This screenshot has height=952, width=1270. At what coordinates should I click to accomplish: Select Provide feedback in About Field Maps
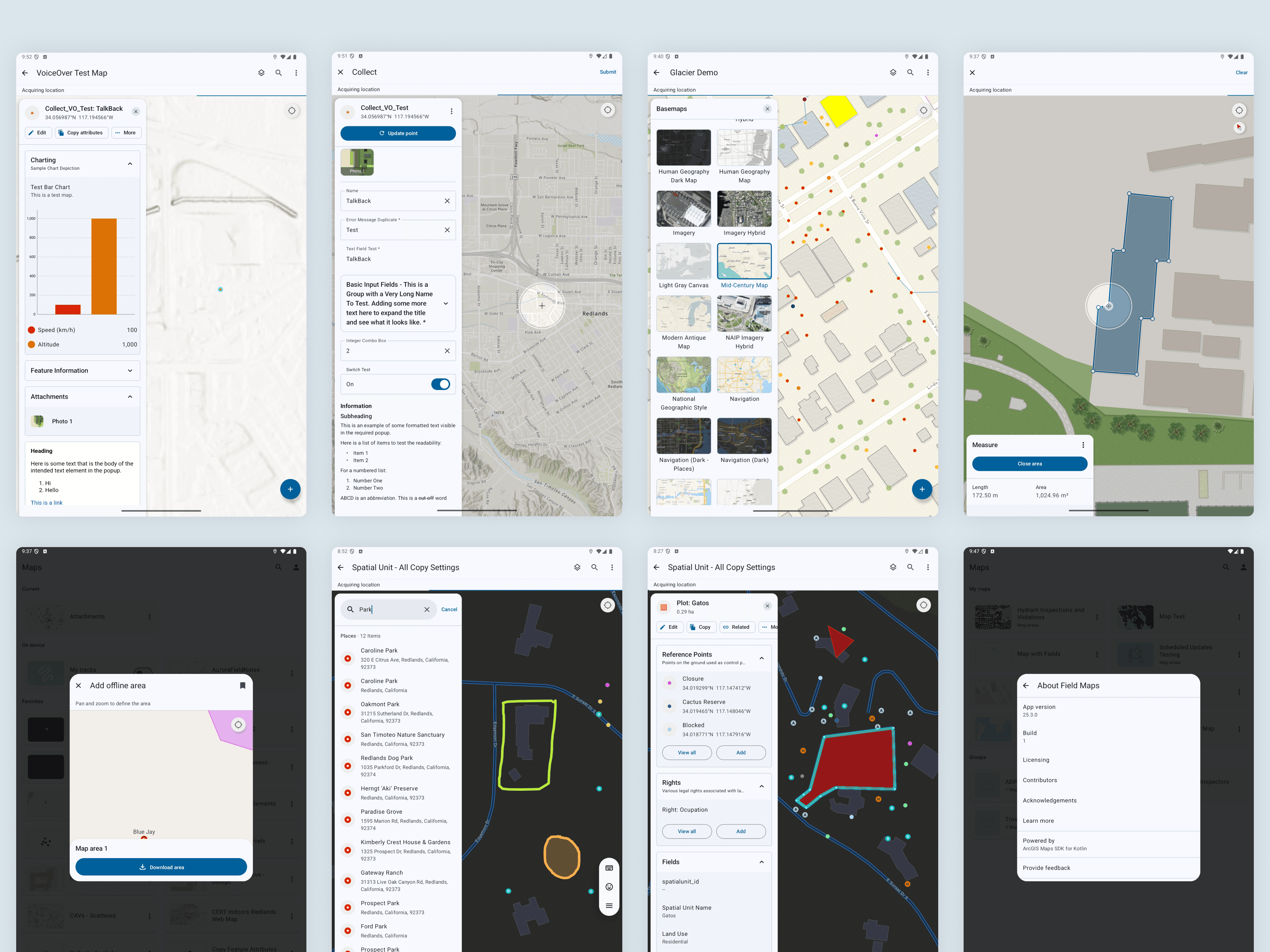click(1046, 868)
